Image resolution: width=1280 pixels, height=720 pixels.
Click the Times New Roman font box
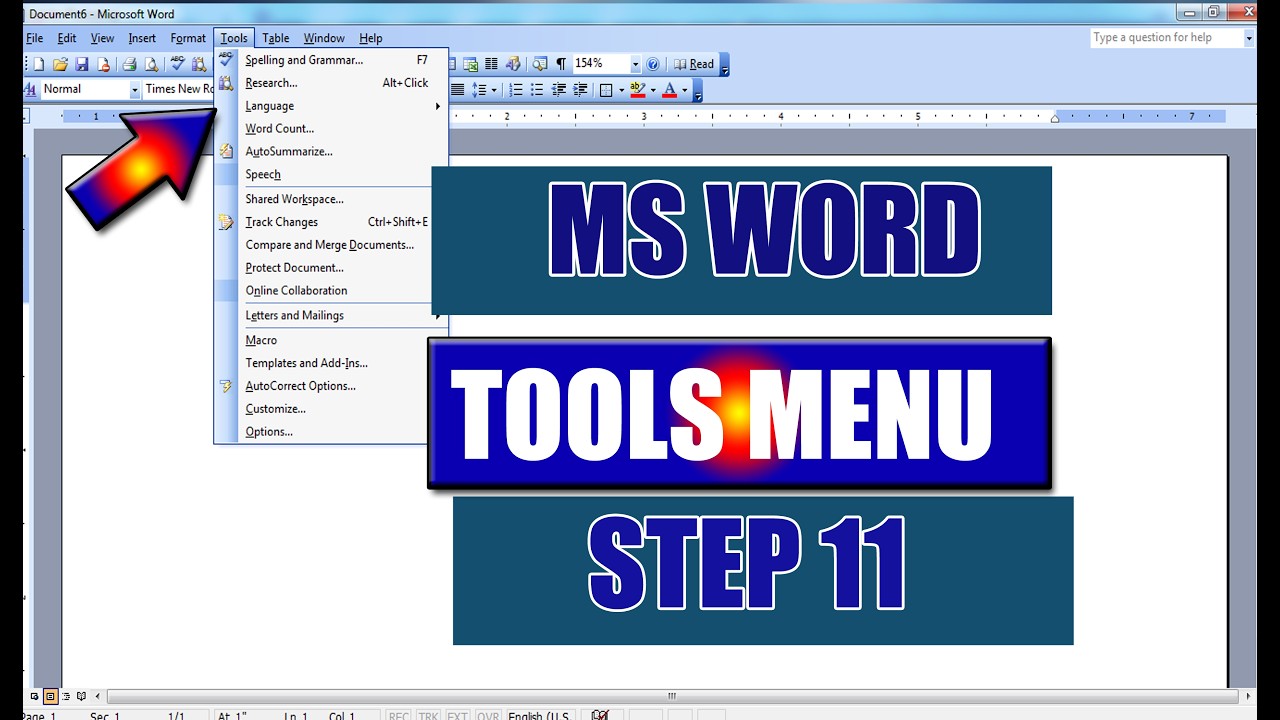pyautogui.click(x=179, y=89)
